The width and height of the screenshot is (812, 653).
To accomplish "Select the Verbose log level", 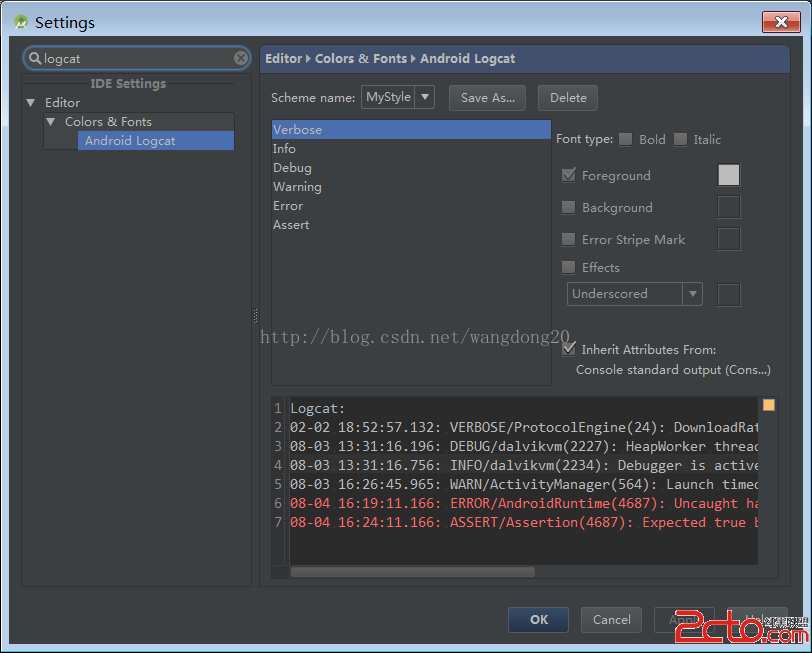I will click(411, 129).
